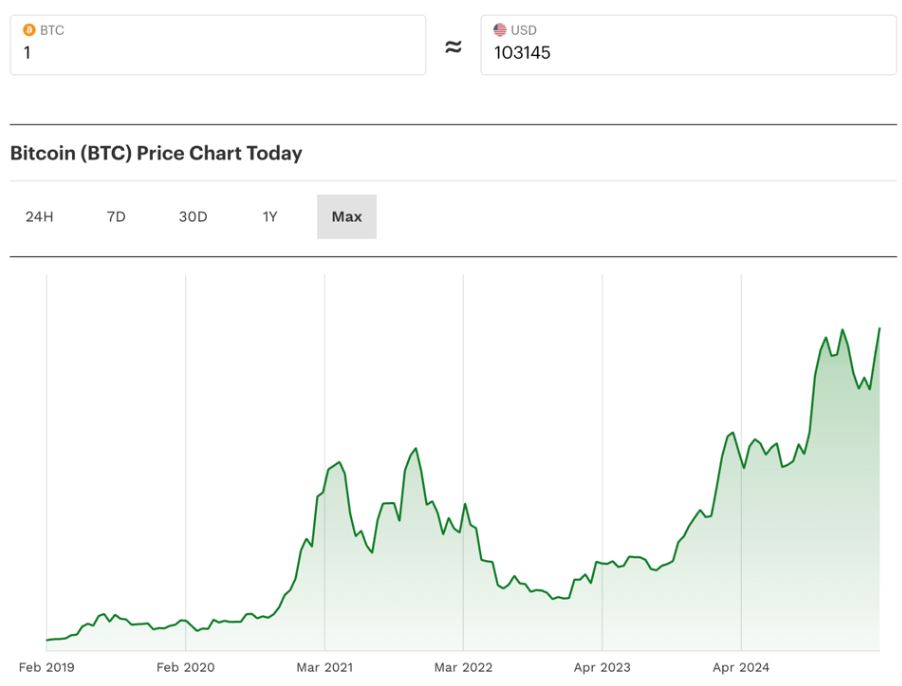
Task: Click the latest price point at chart's right end
Action: point(880,328)
